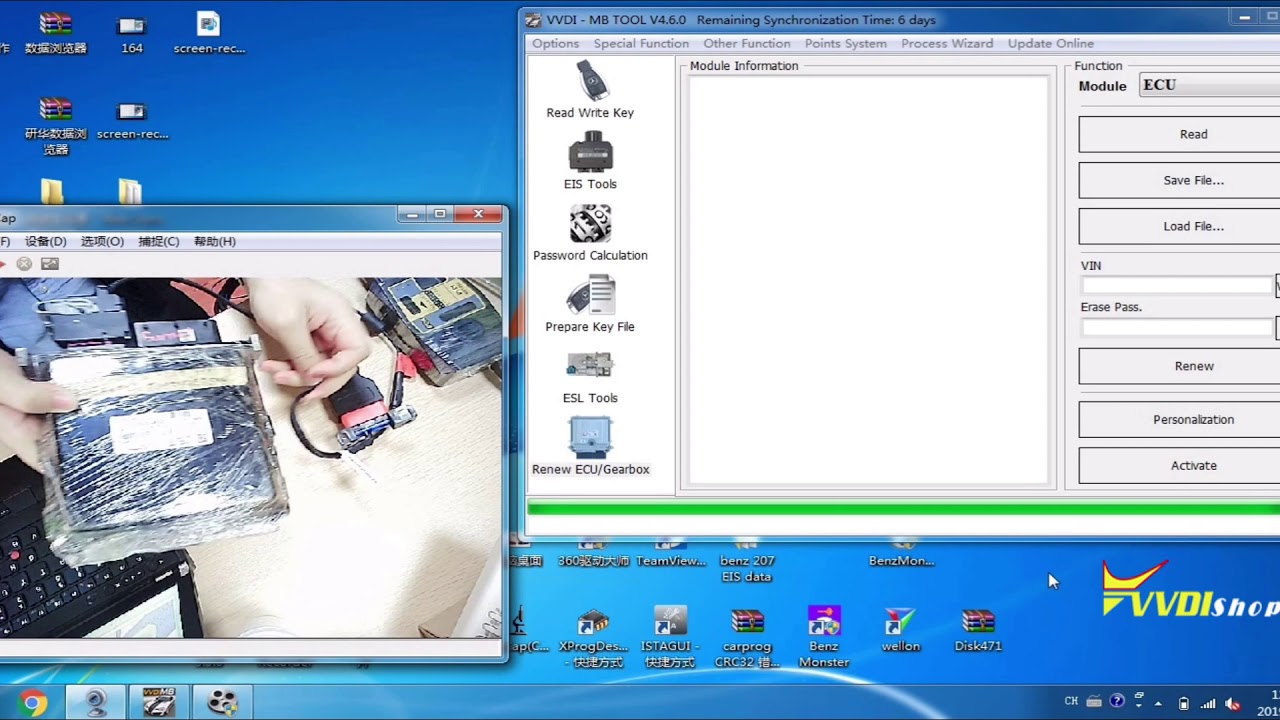Open EIS Tools in VVDI
Image resolution: width=1280 pixels, height=720 pixels.
pos(590,161)
